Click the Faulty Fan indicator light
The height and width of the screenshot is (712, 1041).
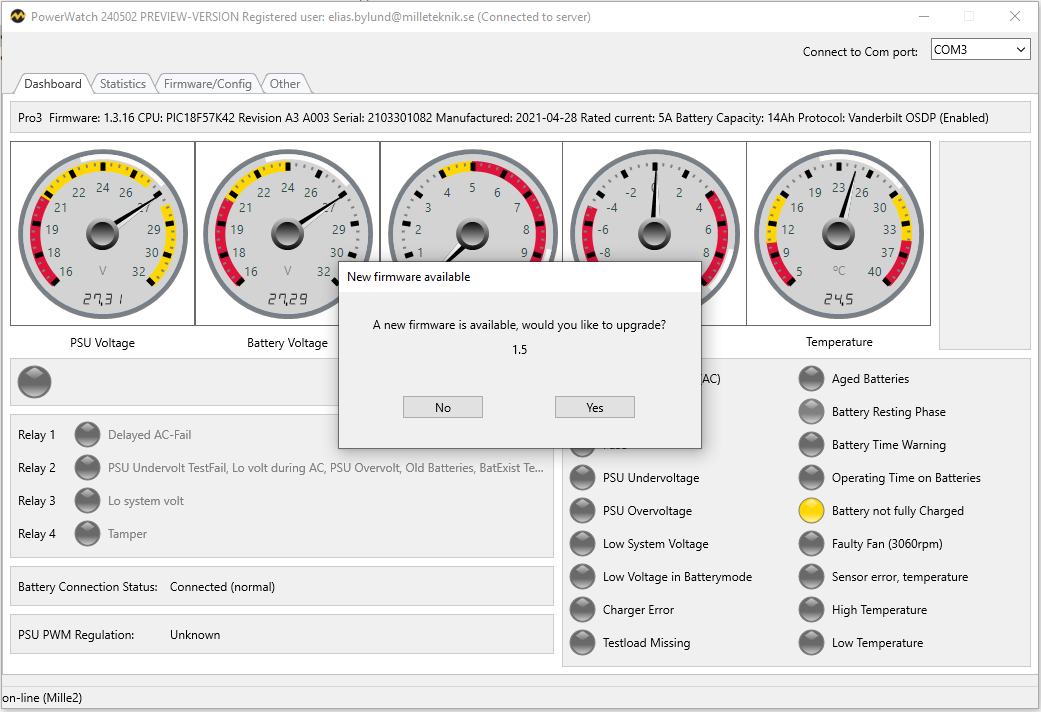click(x=811, y=544)
